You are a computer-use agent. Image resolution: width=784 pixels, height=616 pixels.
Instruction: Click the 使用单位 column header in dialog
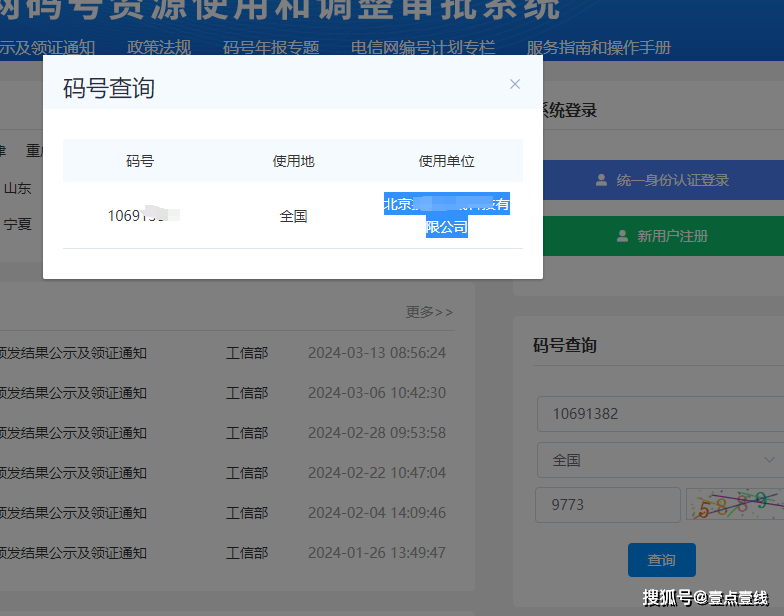(x=446, y=161)
